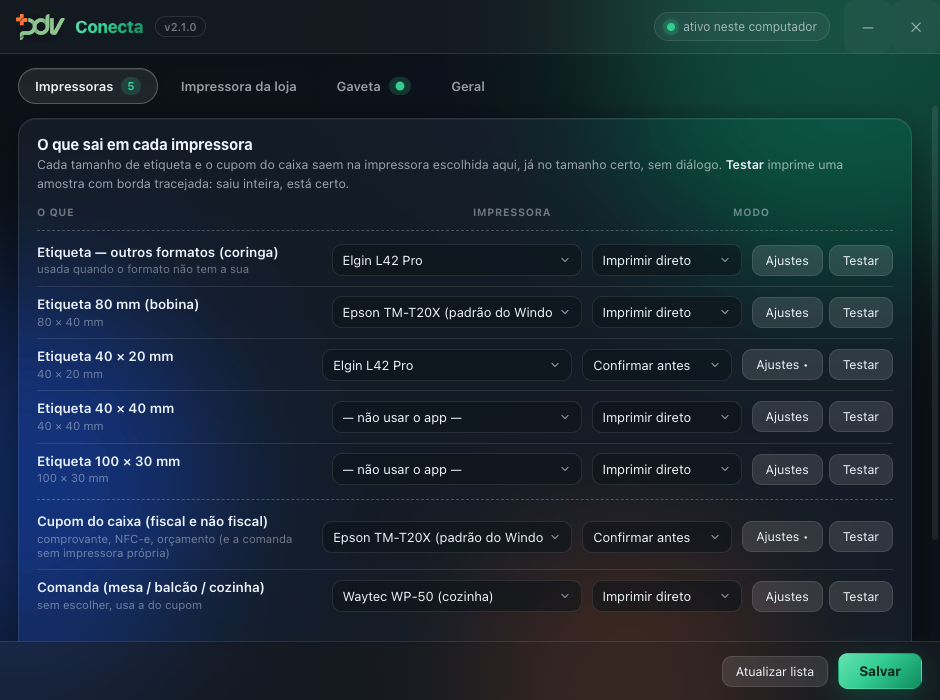Open Ajustes for Etiqueta 40 × 40 mm
This screenshot has width=940, height=700.
click(787, 417)
